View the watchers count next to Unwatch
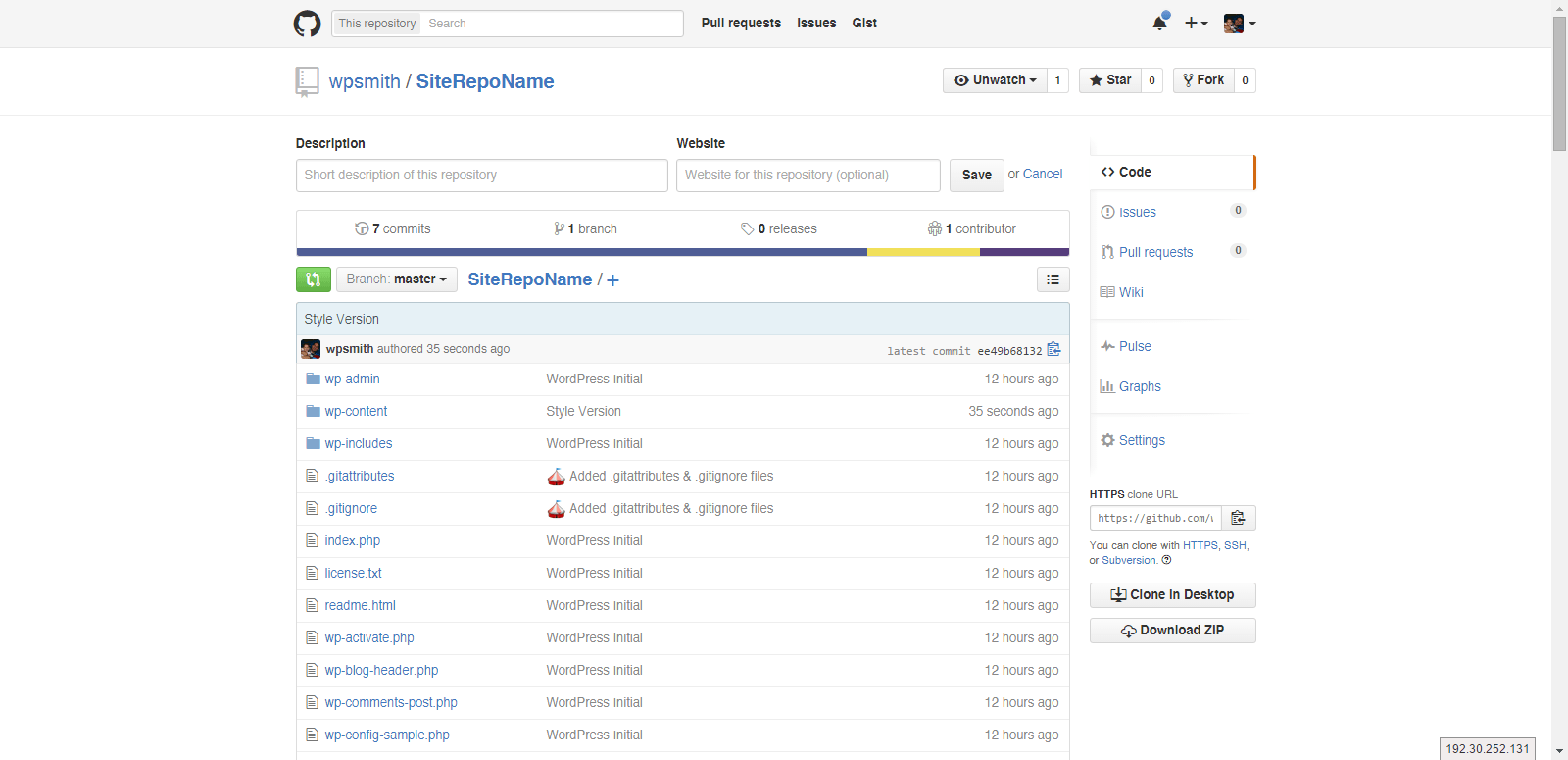1568x760 pixels. coord(1057,80)
